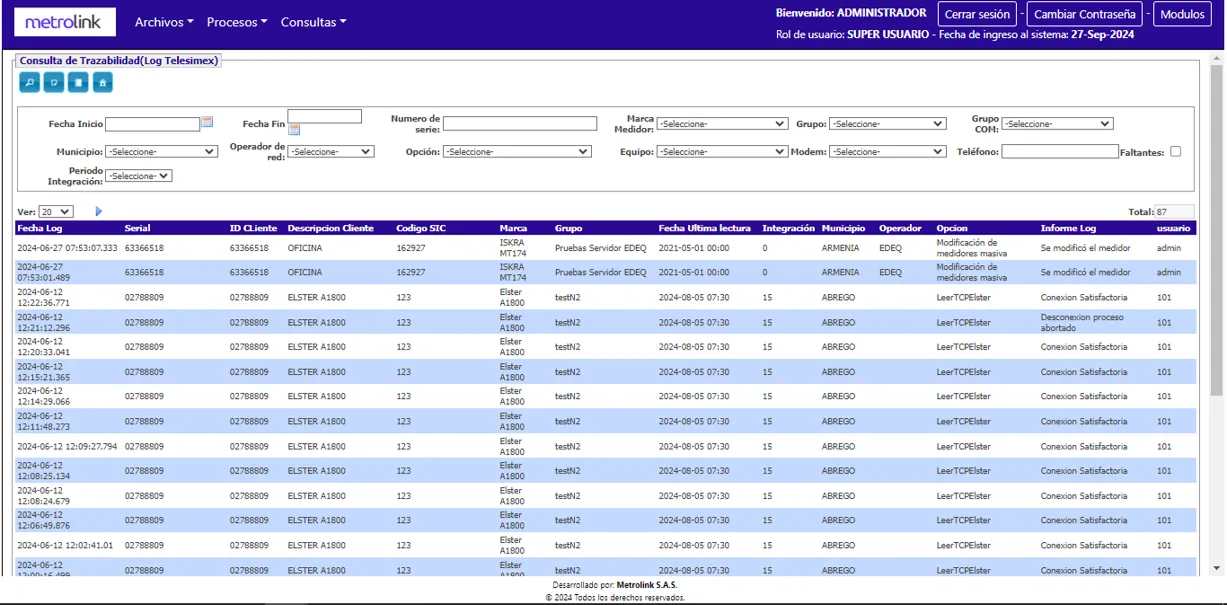1227x605 pixels.
Task: Focus the Numero de serie input field
Action: point(520,124)
